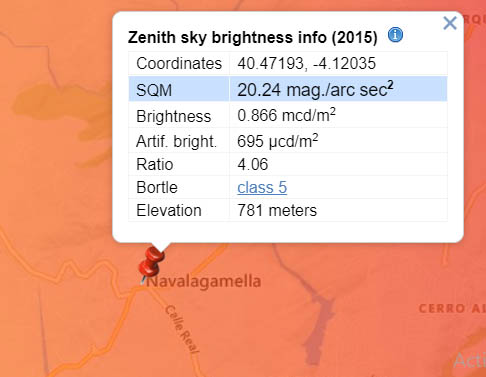Click the Bortle row label

[x=157, y=187]
